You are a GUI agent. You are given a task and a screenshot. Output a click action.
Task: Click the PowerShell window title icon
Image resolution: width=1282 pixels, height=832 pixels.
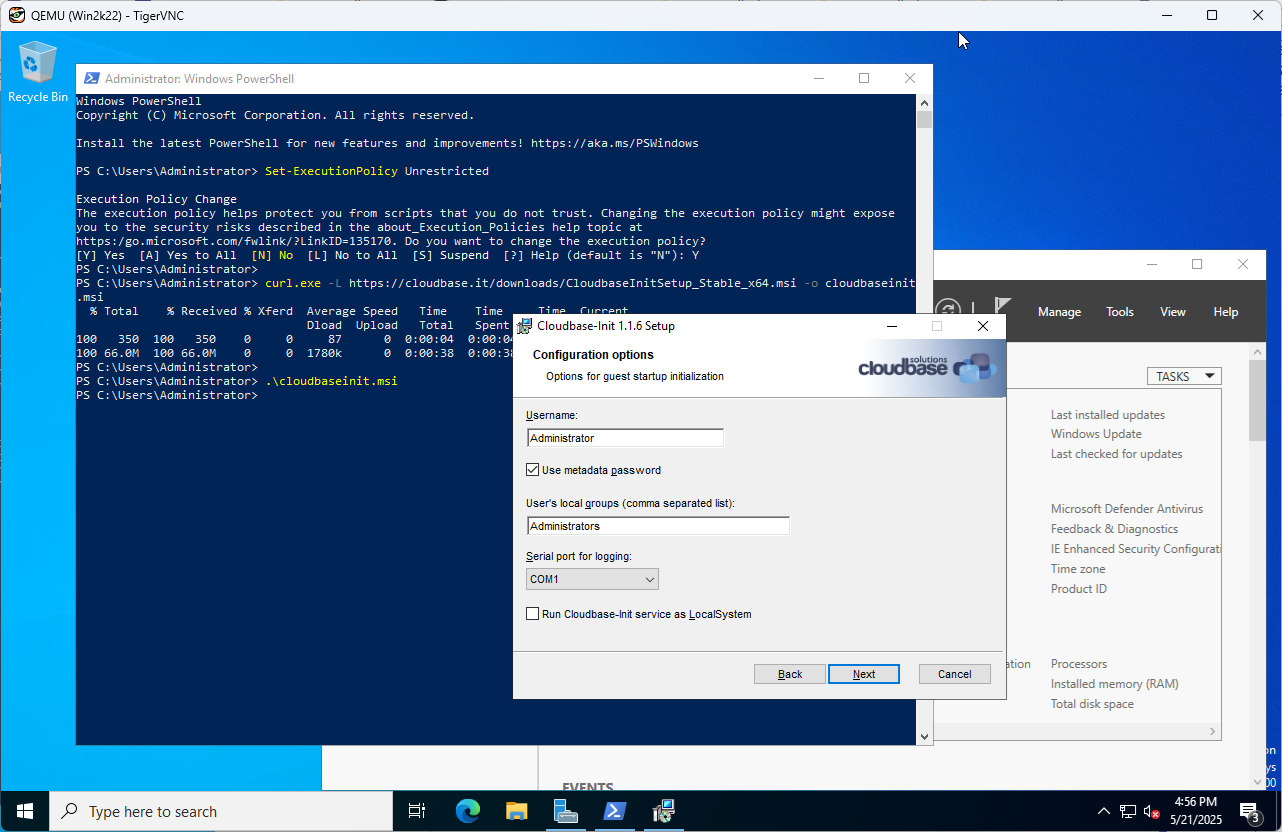coord(91,79)
